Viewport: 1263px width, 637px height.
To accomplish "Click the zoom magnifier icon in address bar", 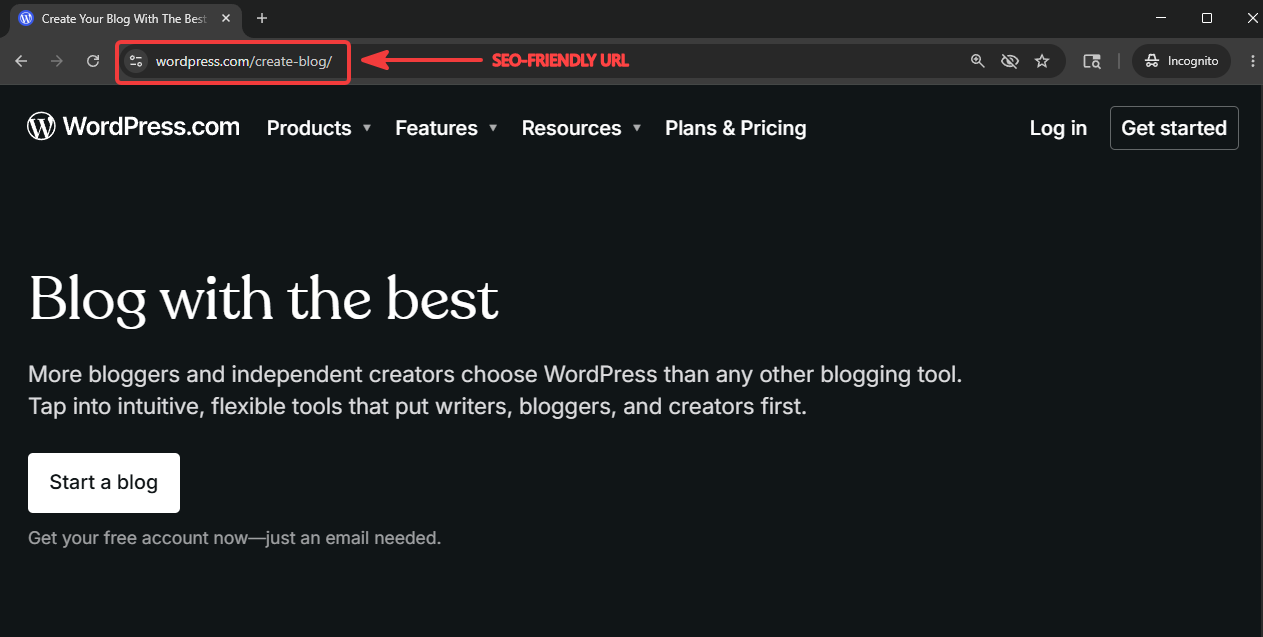I will [x=978, y=61].
